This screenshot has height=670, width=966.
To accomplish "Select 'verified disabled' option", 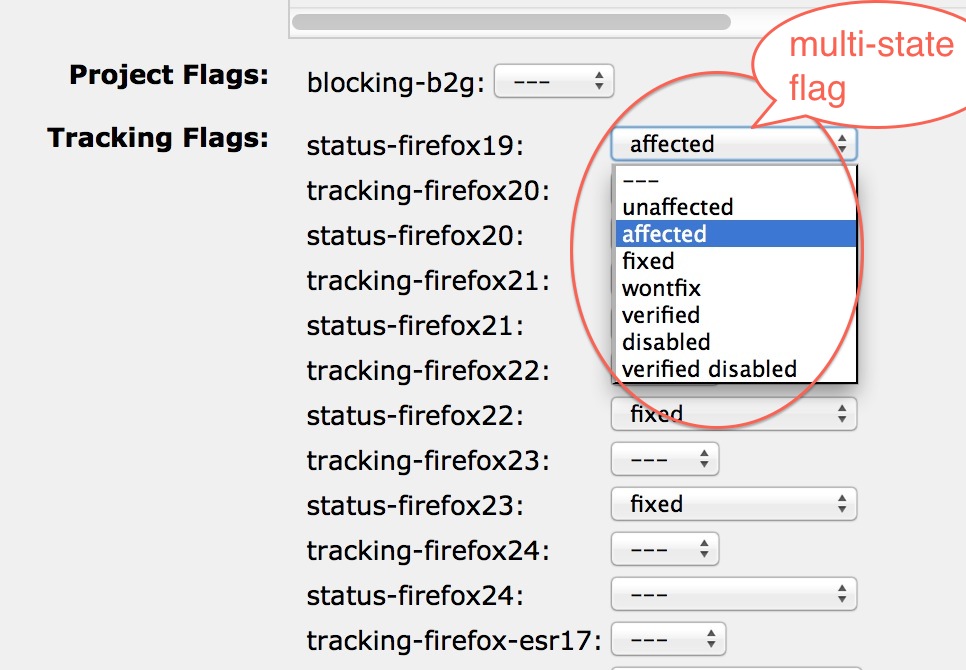I will [x=736, y=369].
